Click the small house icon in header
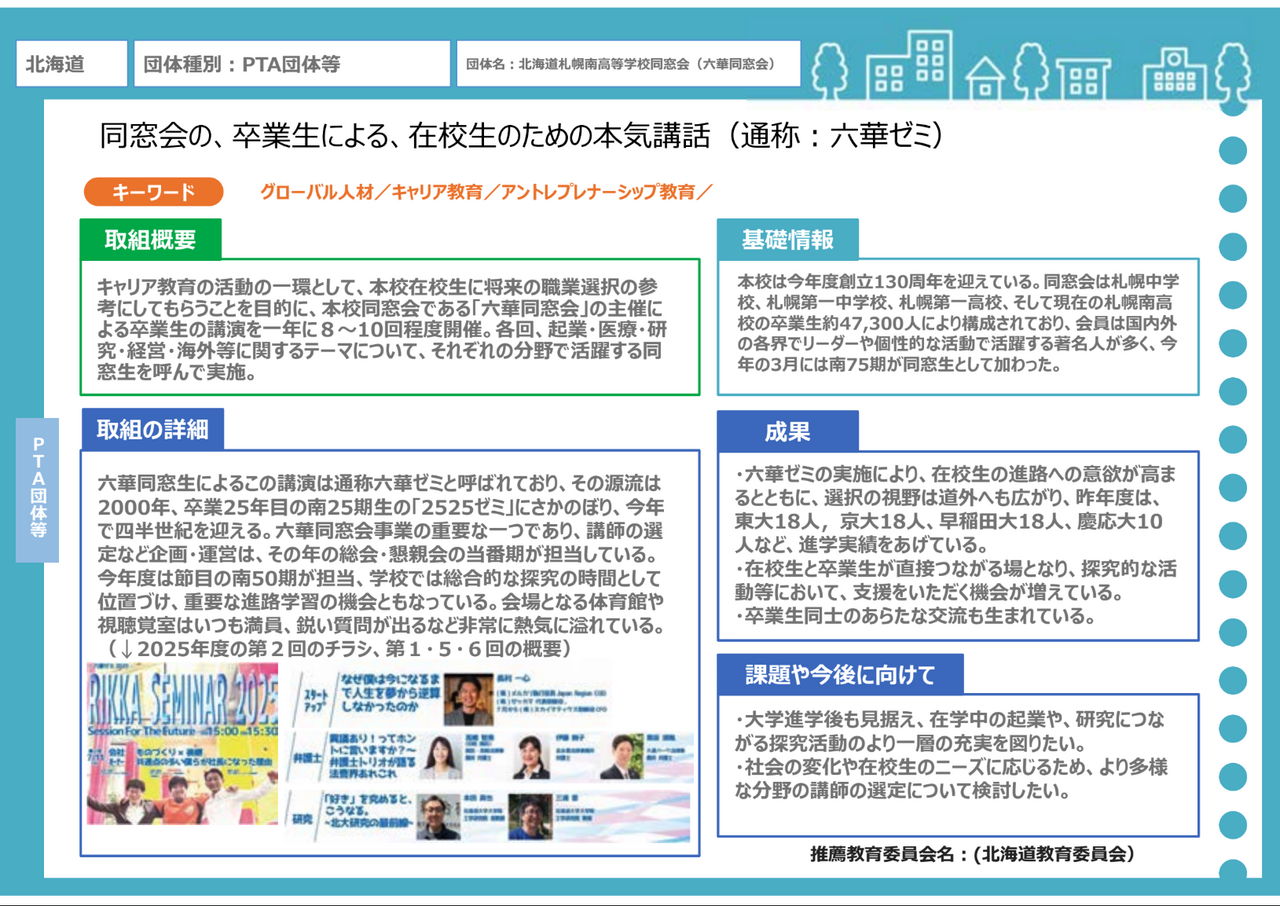Image resolution: width=1280 pixels, height=906 pixels. click(986, 79)
